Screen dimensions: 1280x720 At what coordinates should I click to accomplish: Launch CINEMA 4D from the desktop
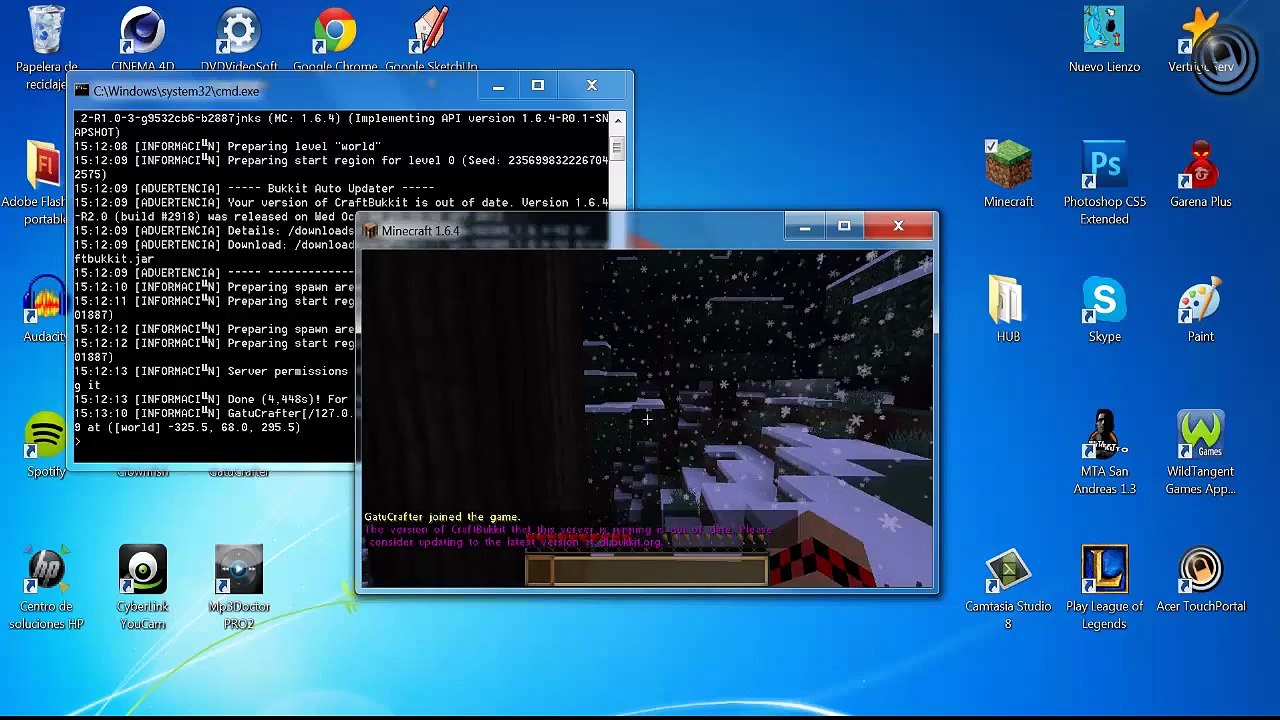tap(142, 30)
